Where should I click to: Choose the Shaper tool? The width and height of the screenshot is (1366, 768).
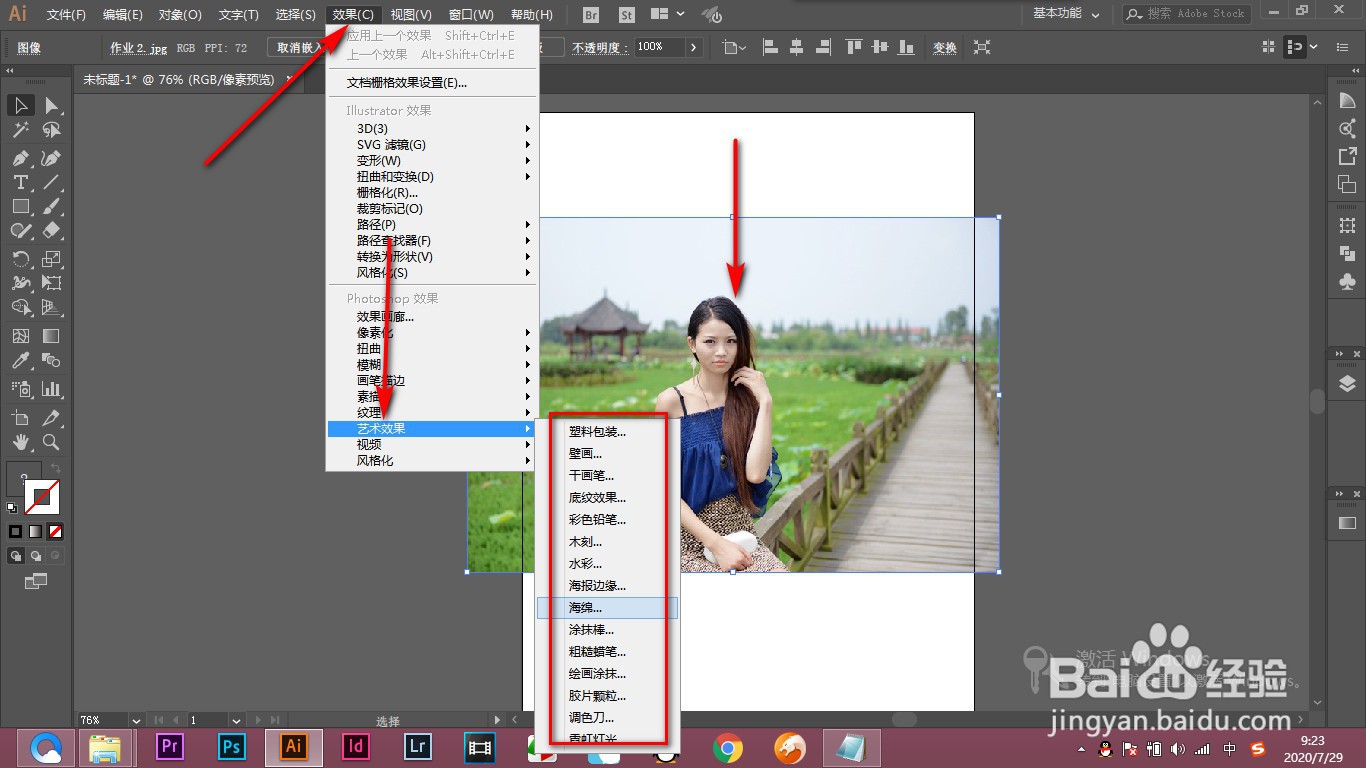tap(21, 230)
